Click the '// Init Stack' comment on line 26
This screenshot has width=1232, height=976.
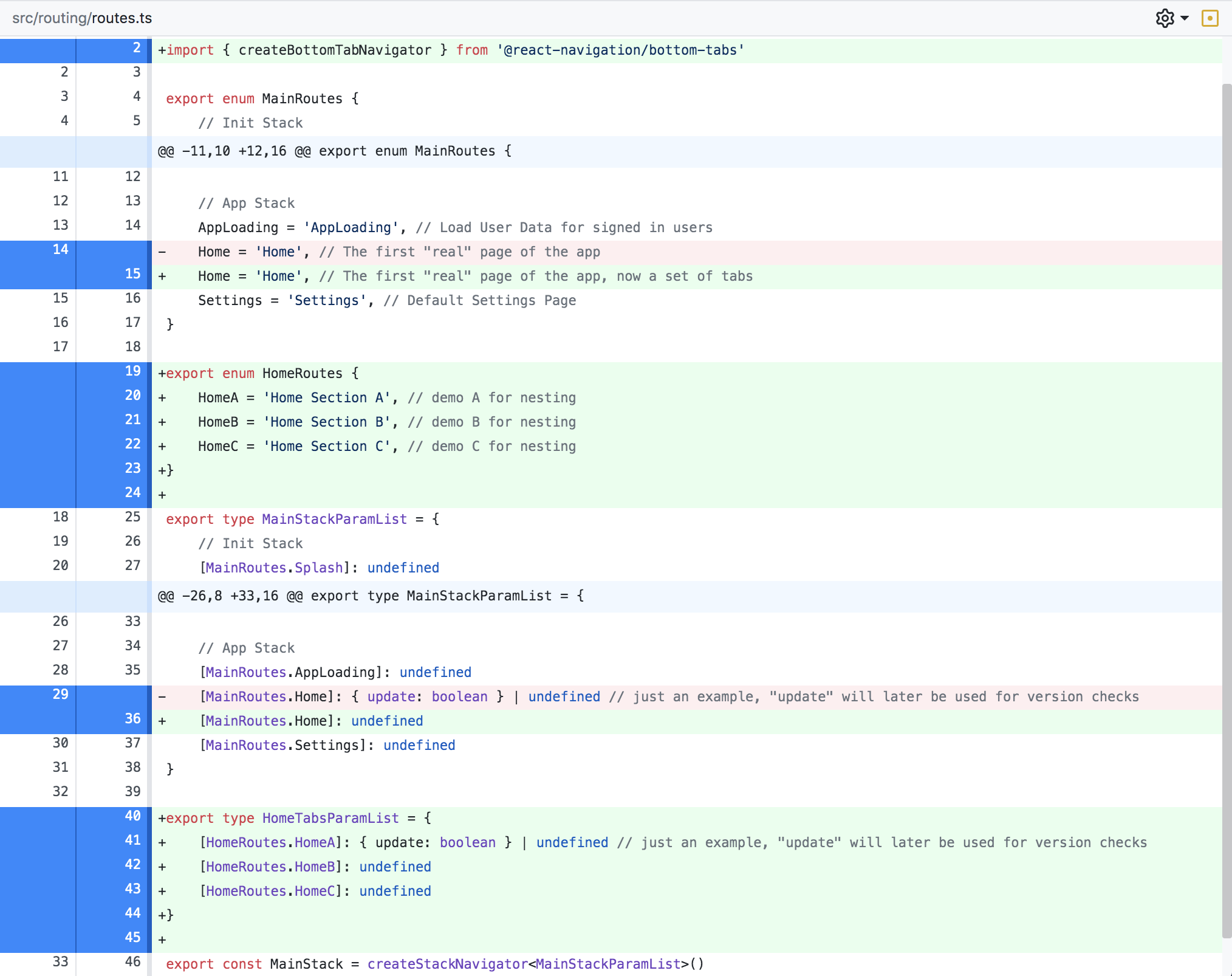tap(250, 544)
